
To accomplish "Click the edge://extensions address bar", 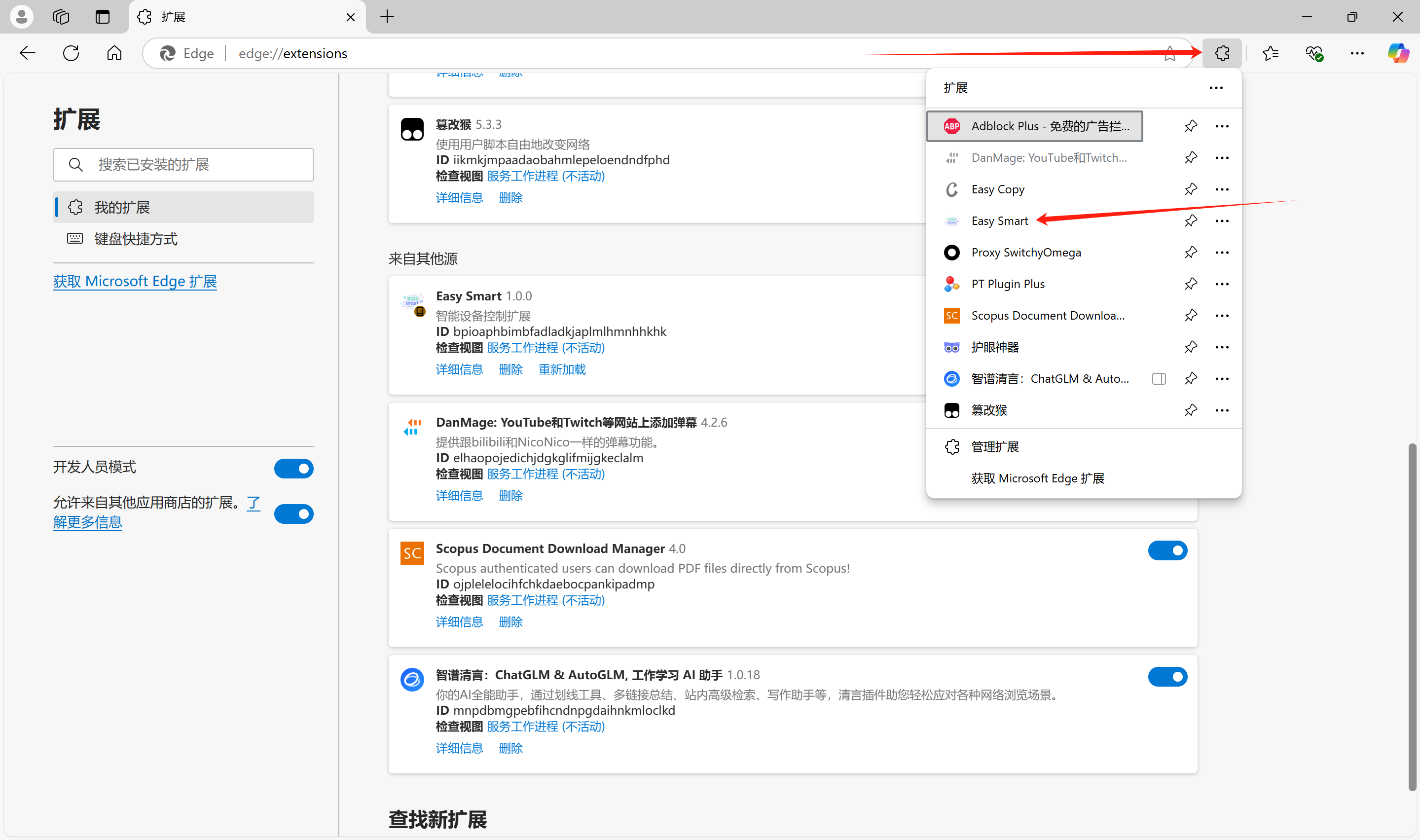I will tap(668, 53).
